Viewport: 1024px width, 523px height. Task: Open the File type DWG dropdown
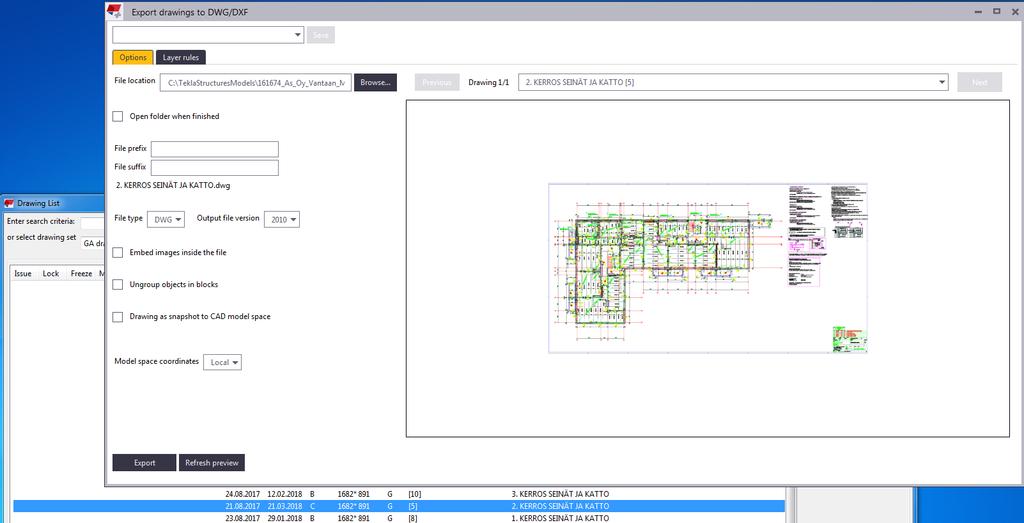166,219
